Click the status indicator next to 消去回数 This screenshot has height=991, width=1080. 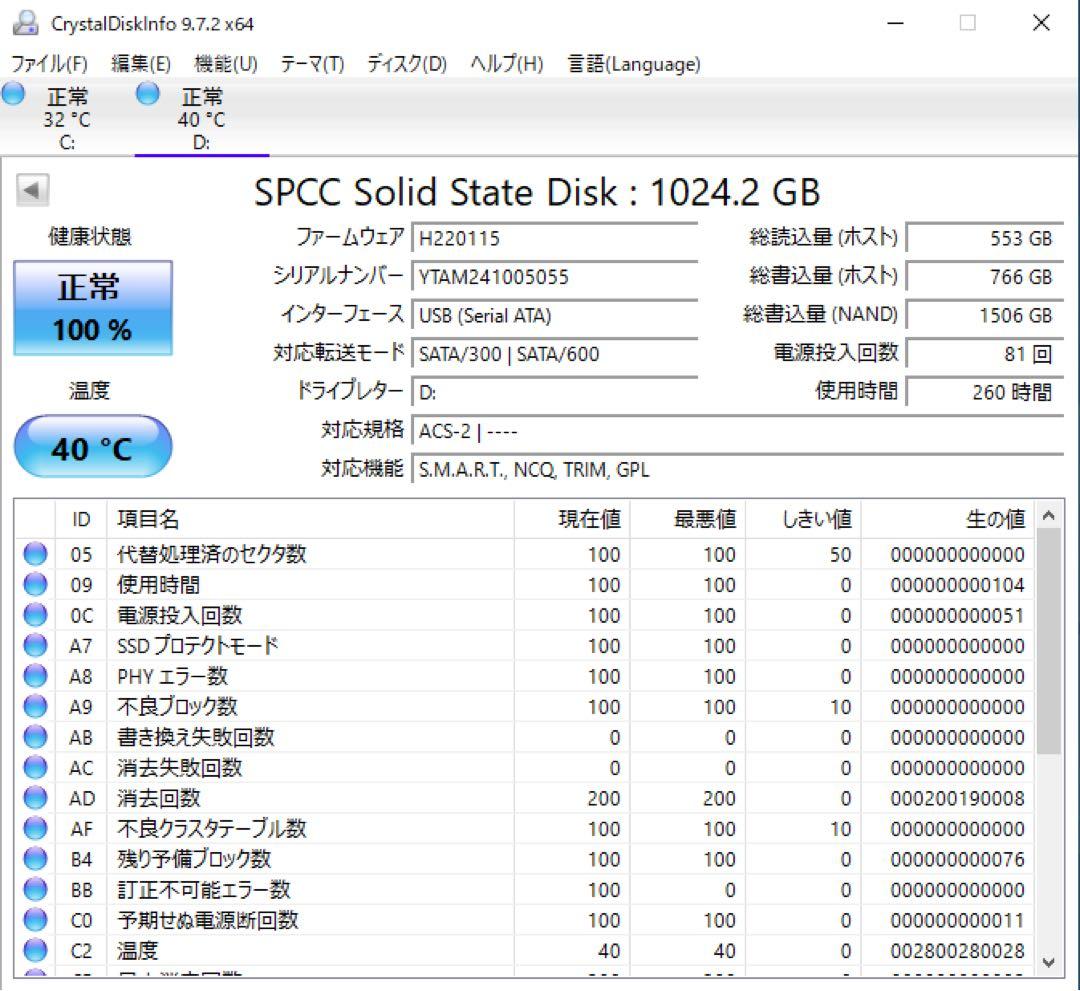click(35, 798)
